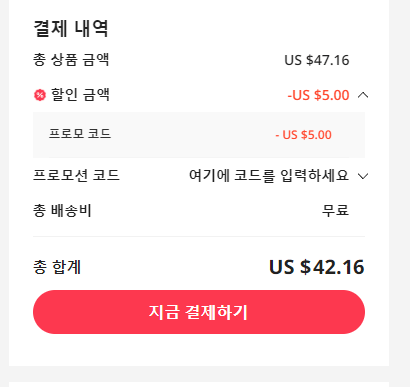The image size is (410, 387).
Task: Click the - US $5.00 promo code amount
Action: [303, 135]
